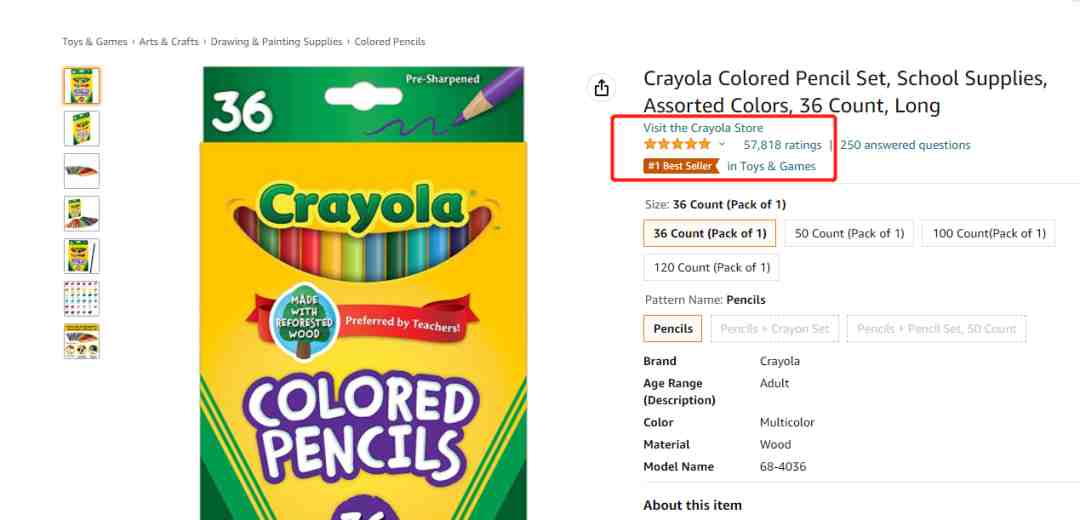Visit the Crayola Store link
This screenshot has height=520, width=1080.
[x=703, y=128]
